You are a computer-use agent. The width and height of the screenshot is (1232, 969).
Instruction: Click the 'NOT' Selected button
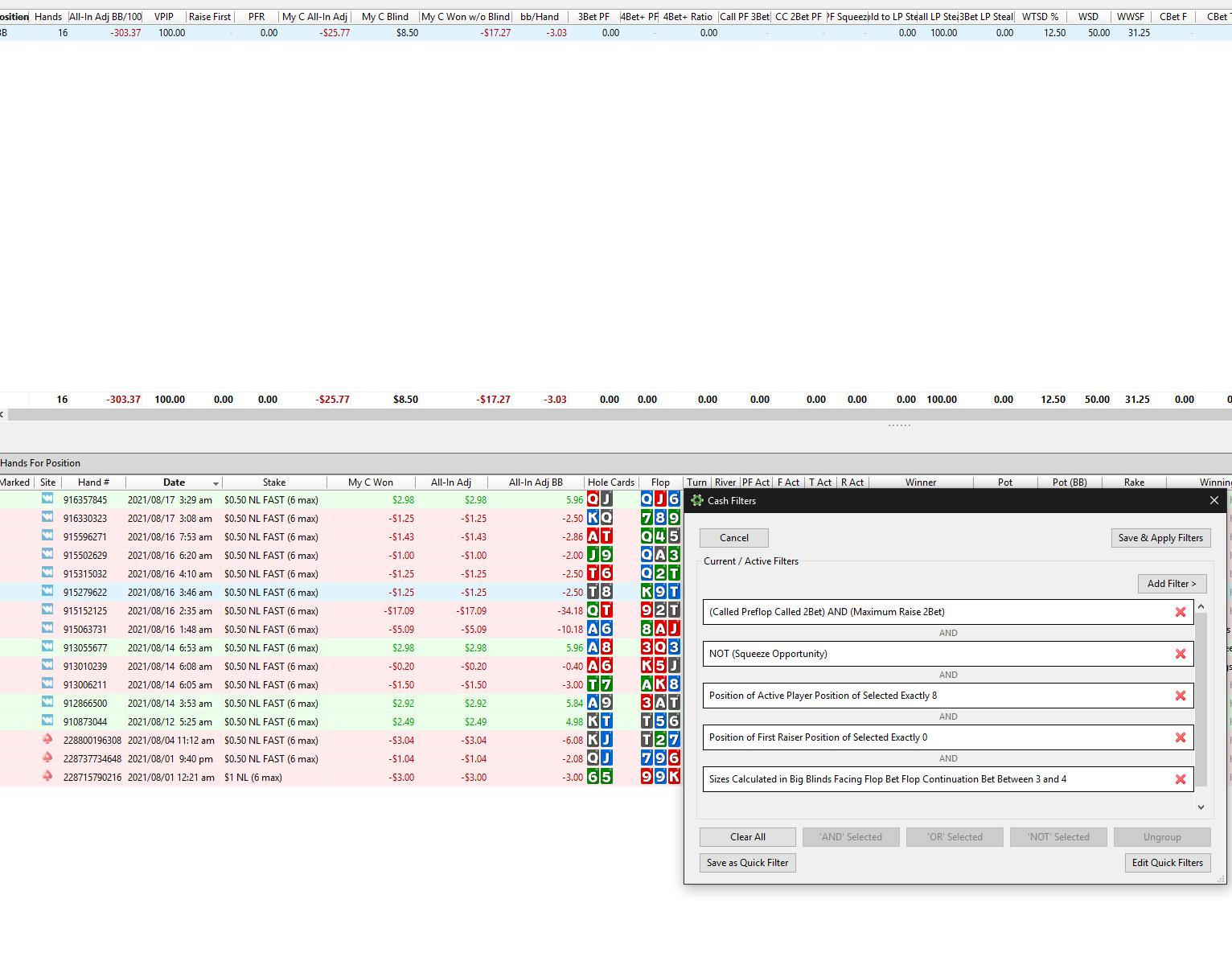click(1058, 837)
